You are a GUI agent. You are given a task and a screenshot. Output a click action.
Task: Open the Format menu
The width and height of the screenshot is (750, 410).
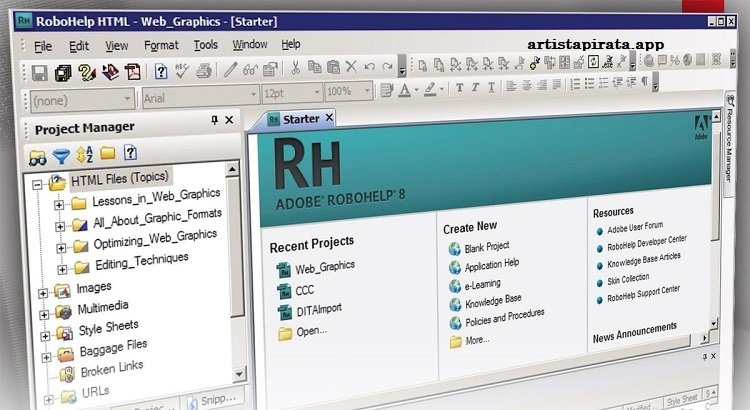(161, 45)
